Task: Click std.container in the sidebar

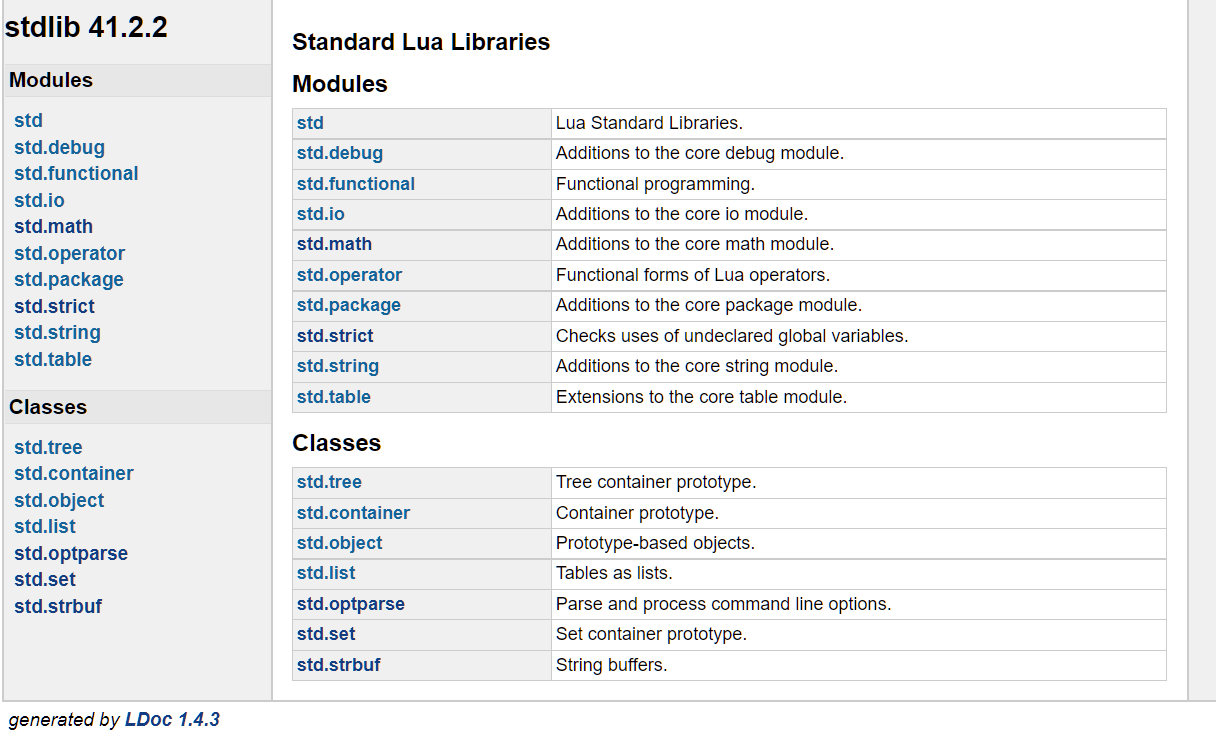Action: click(x=74, y=473)
